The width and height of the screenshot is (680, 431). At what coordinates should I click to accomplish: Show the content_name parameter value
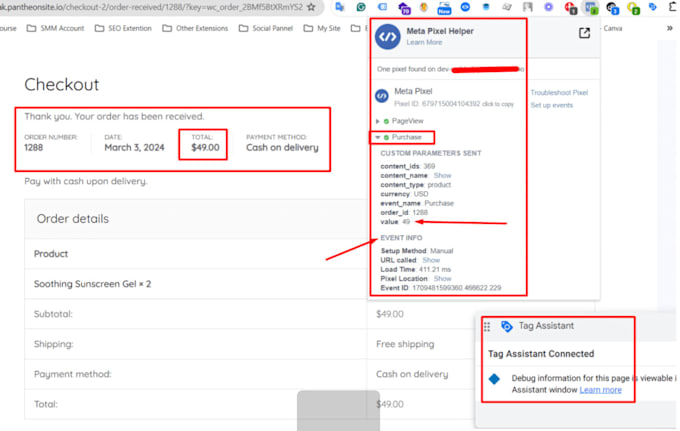coord(442,176)
